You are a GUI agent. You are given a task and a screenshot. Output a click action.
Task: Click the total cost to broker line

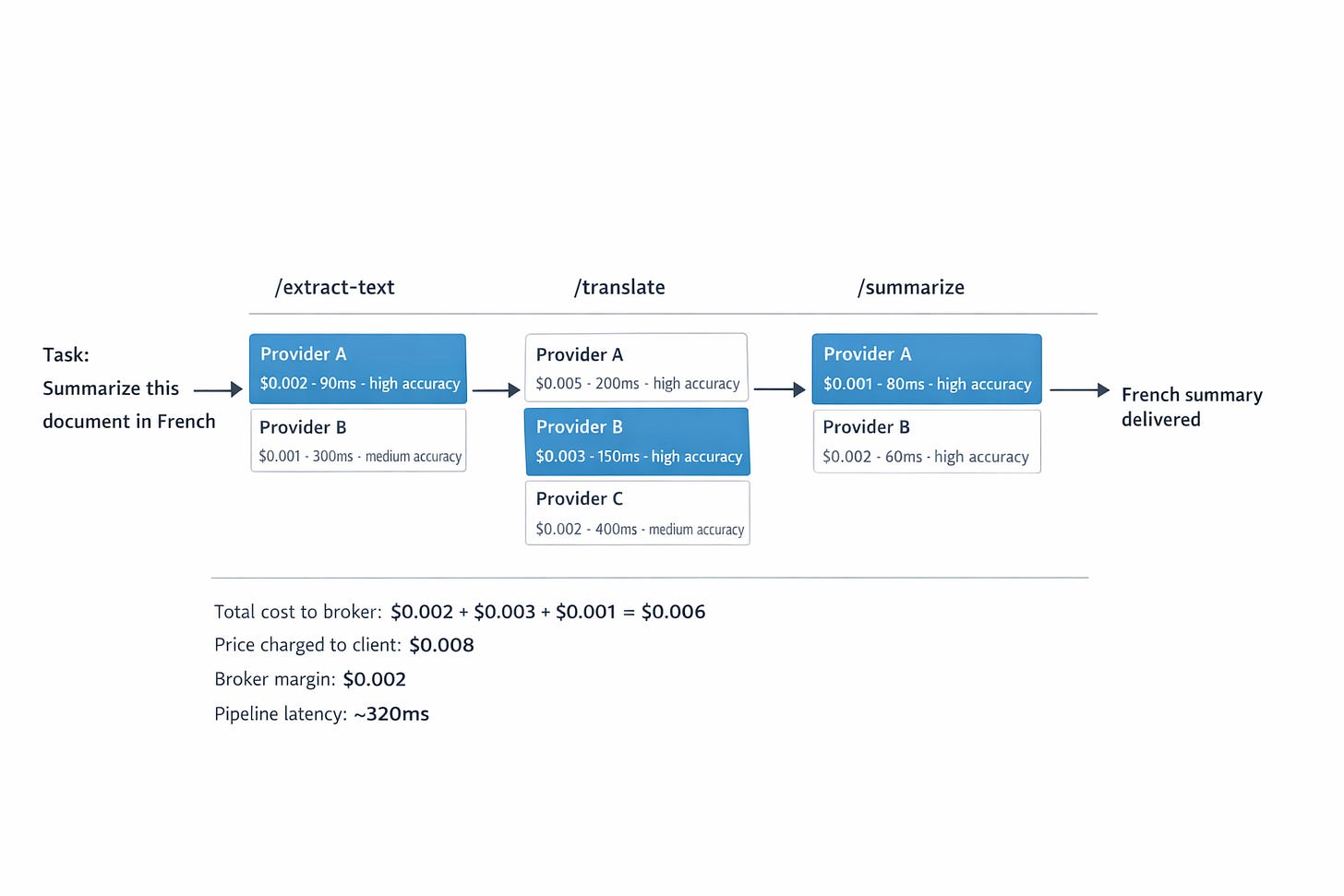(x=460, y=612)
